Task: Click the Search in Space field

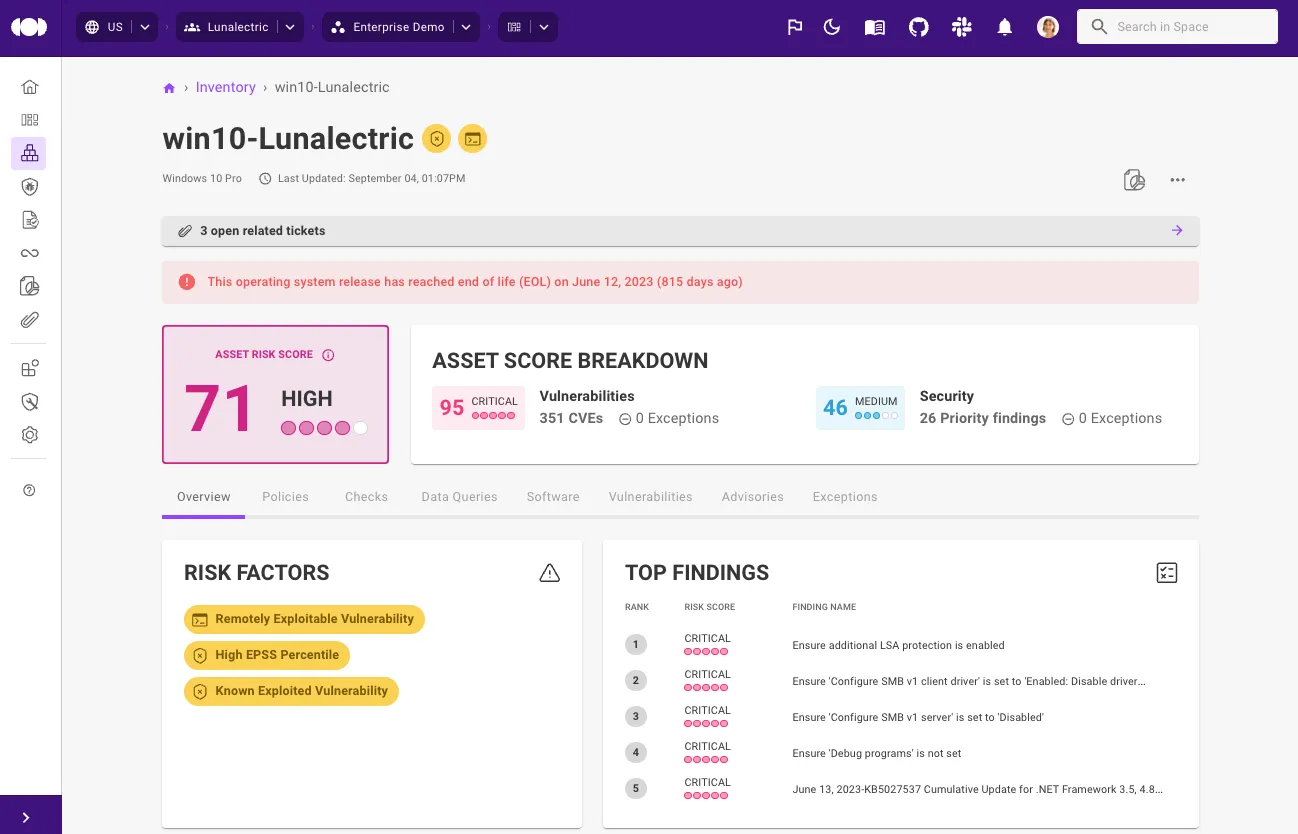Action: coord(1177,27)
